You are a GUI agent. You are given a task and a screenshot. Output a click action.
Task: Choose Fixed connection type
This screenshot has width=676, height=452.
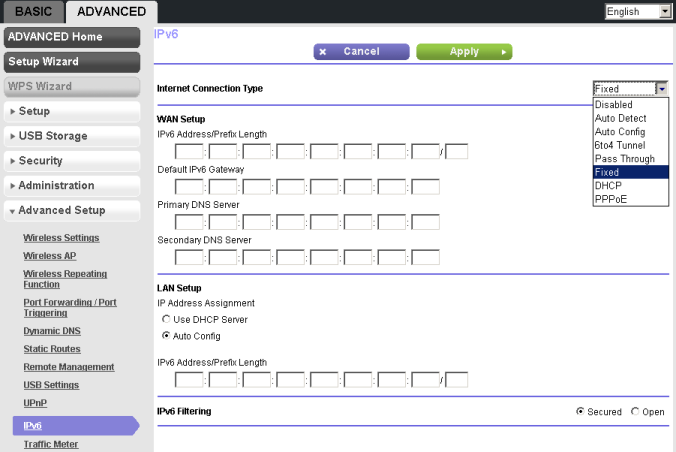[631, 172]
